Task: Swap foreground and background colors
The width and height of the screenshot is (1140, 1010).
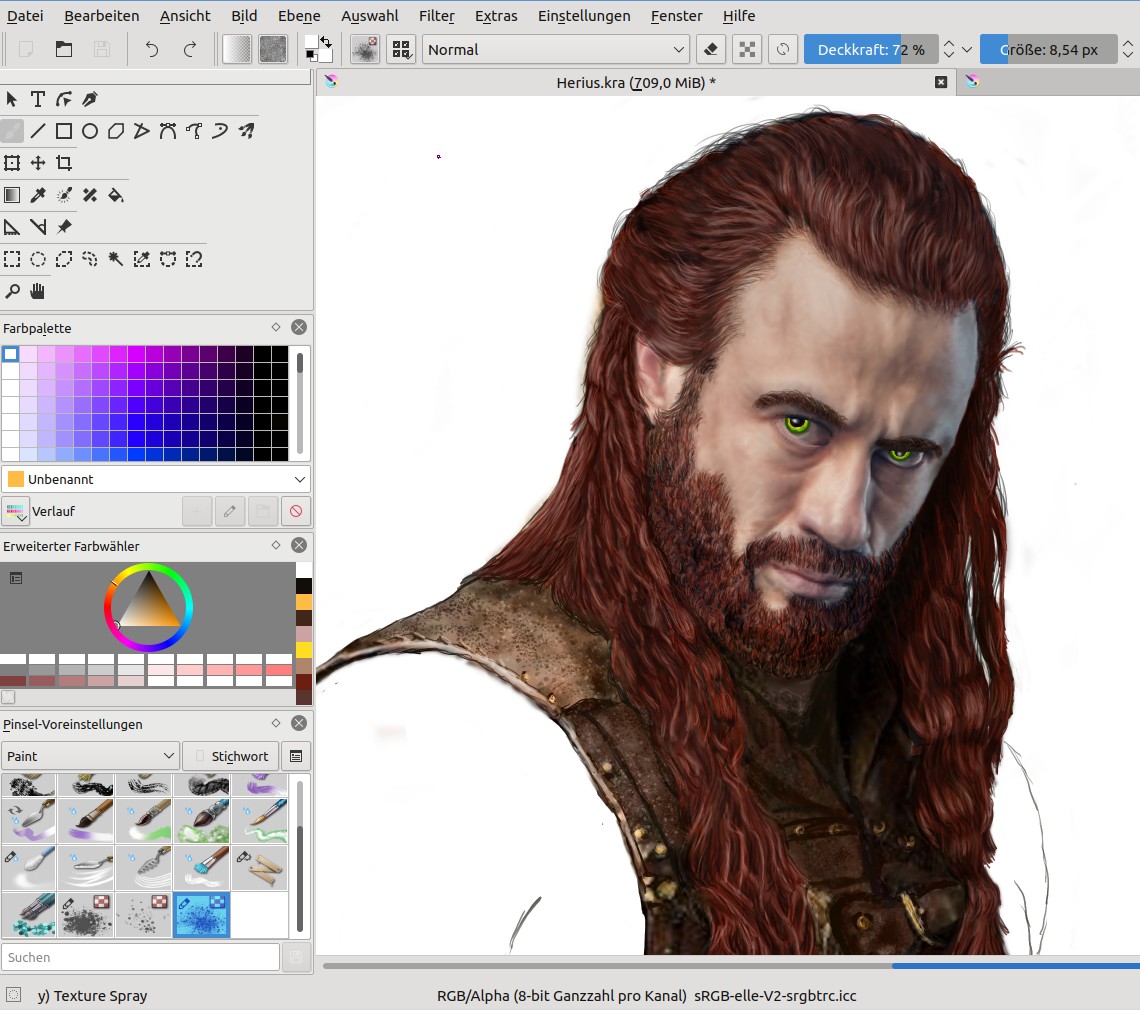Action: point(326,42)
